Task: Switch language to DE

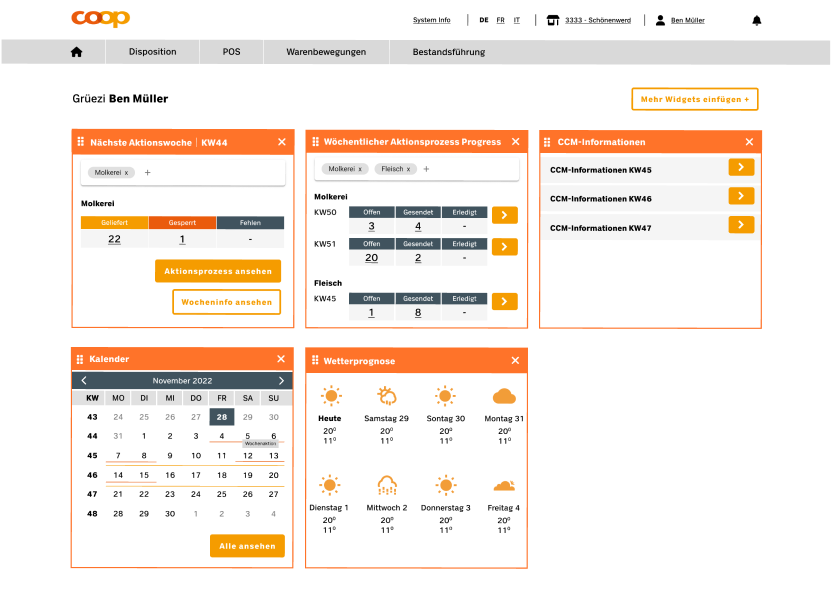Action: point(484,20)
